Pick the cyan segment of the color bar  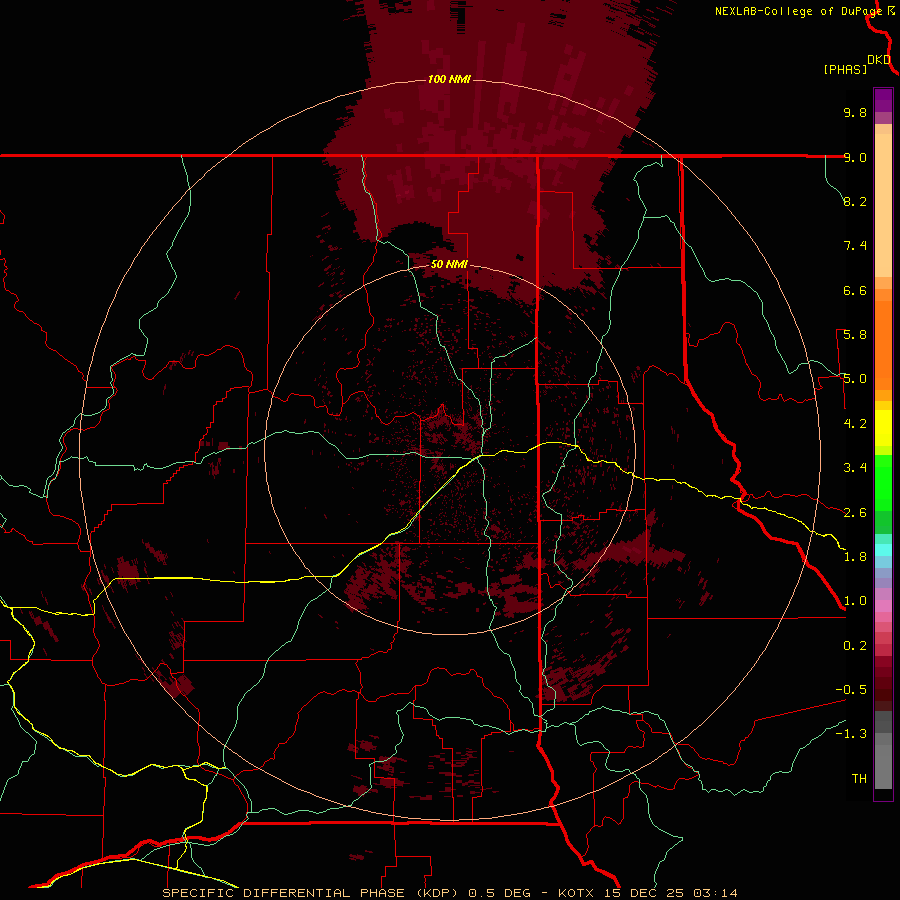pos(883,550)
